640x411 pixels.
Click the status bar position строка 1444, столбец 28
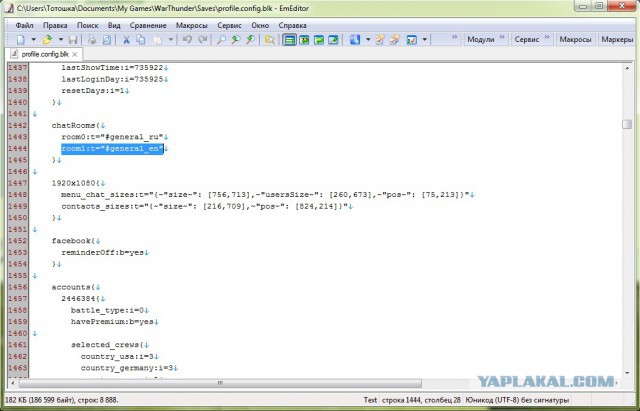(421, 400)
